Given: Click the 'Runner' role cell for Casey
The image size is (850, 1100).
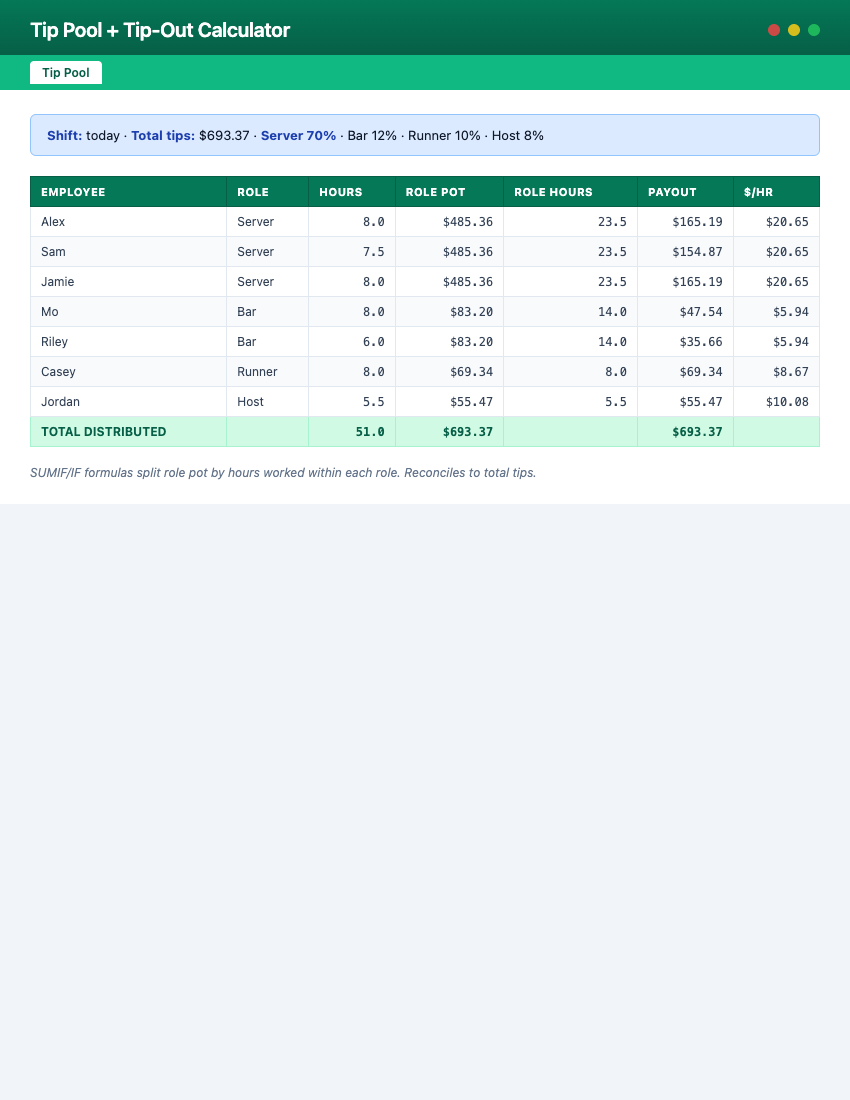Looking at the screenshot, I should pyautogui.click(x=267, y=372).
